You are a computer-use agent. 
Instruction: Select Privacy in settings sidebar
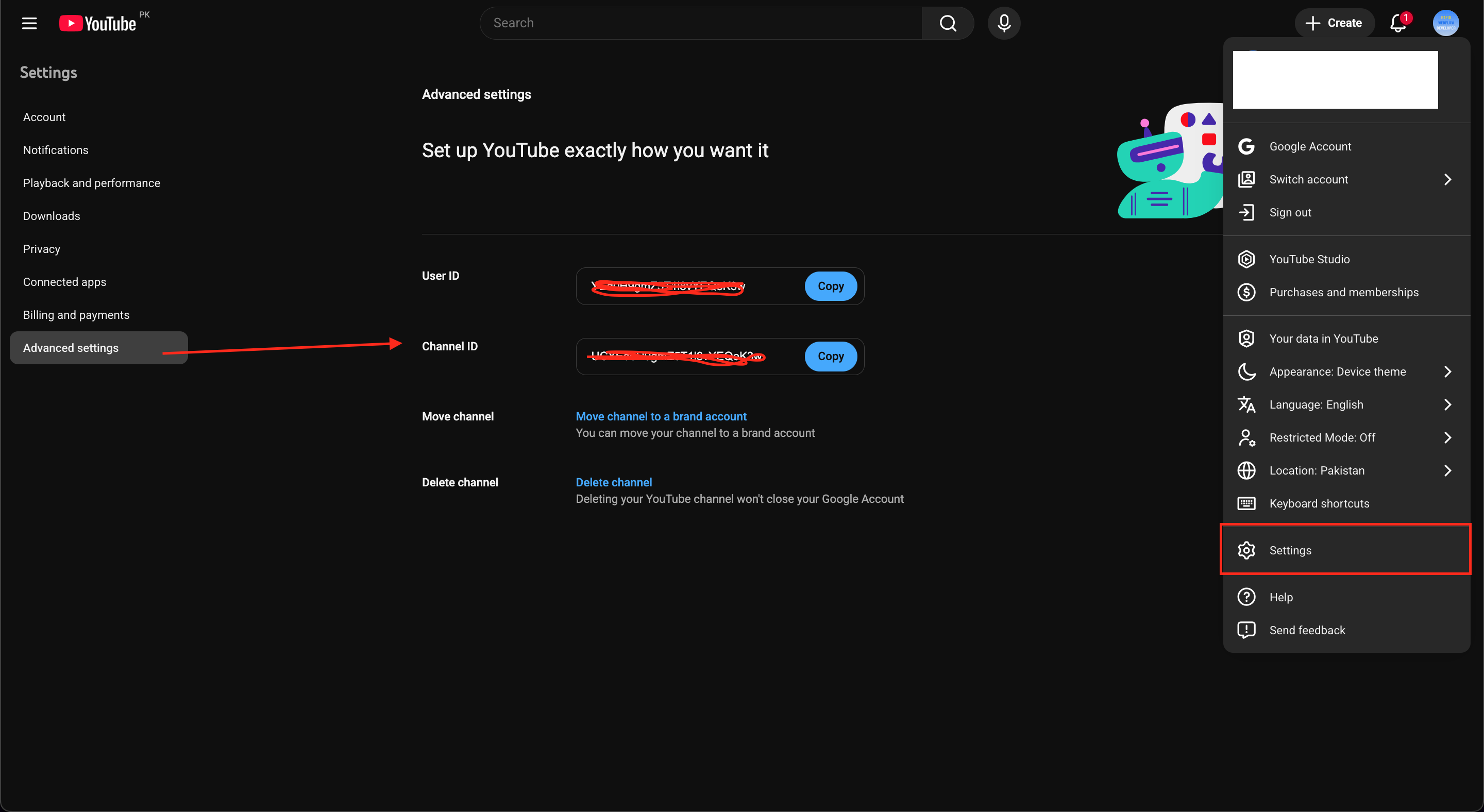(41, 249)
